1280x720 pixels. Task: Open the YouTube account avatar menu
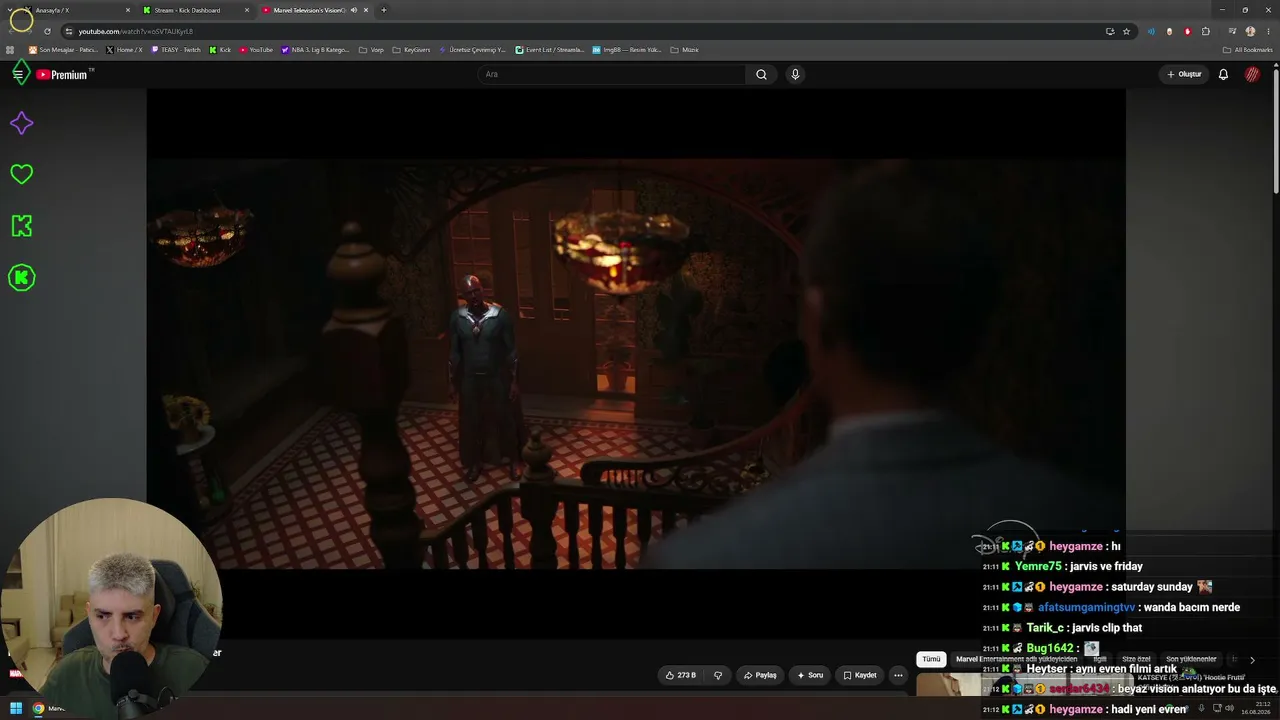tap(1252, 74)
